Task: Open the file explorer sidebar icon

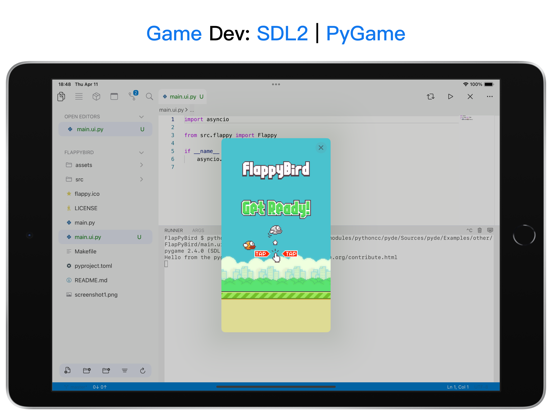Action: click(61, 96)
